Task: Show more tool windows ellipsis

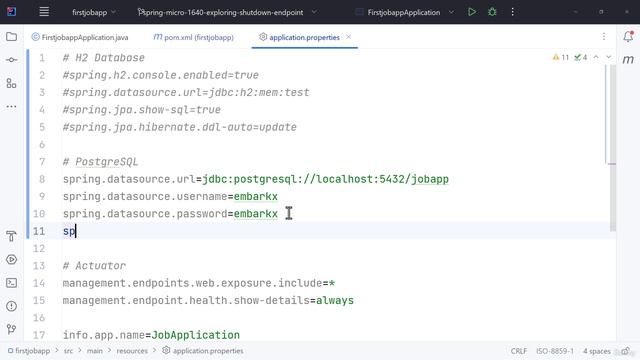Action: tap(11, 107)
